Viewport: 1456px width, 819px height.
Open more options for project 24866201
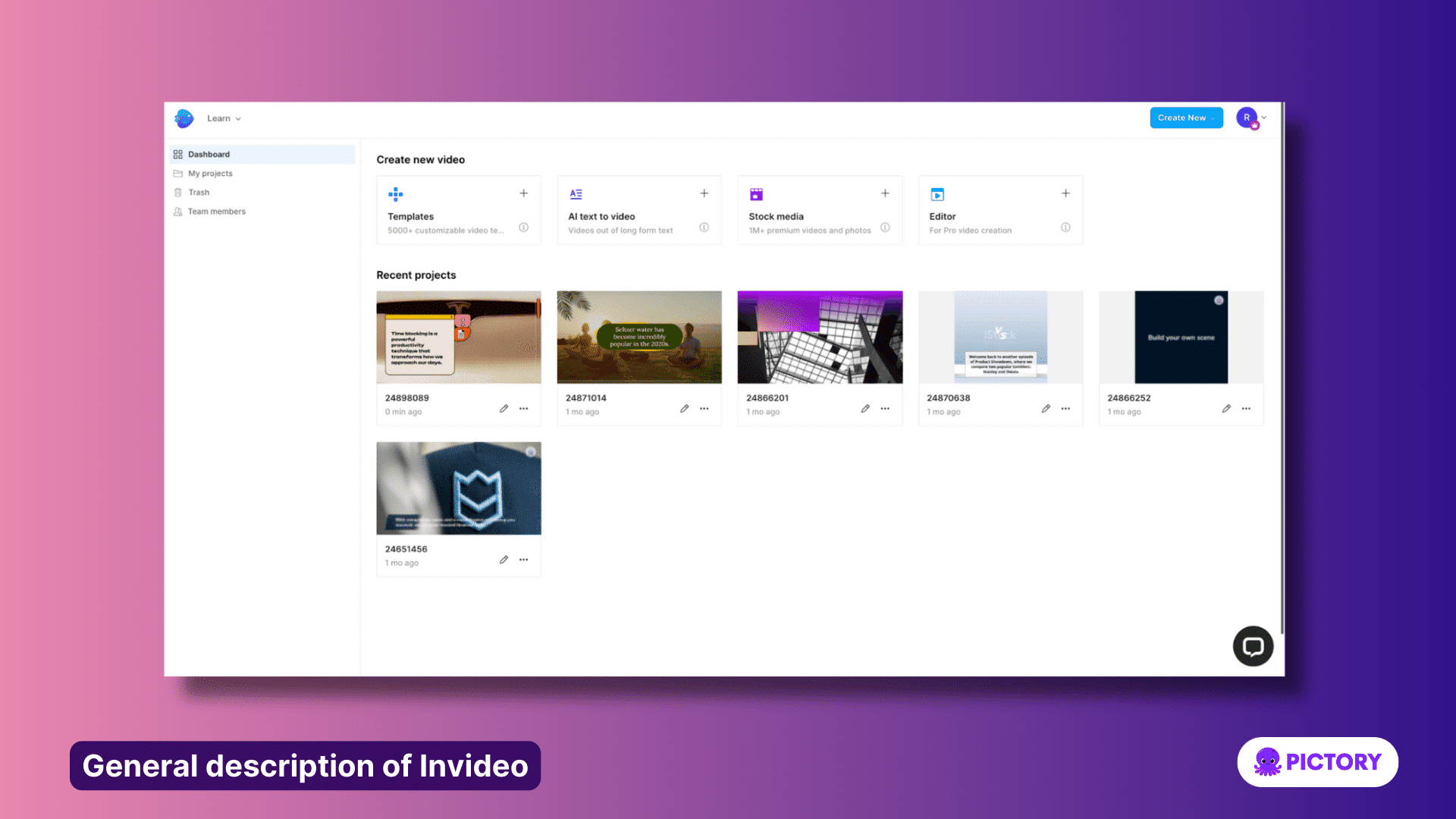[885, 409]
